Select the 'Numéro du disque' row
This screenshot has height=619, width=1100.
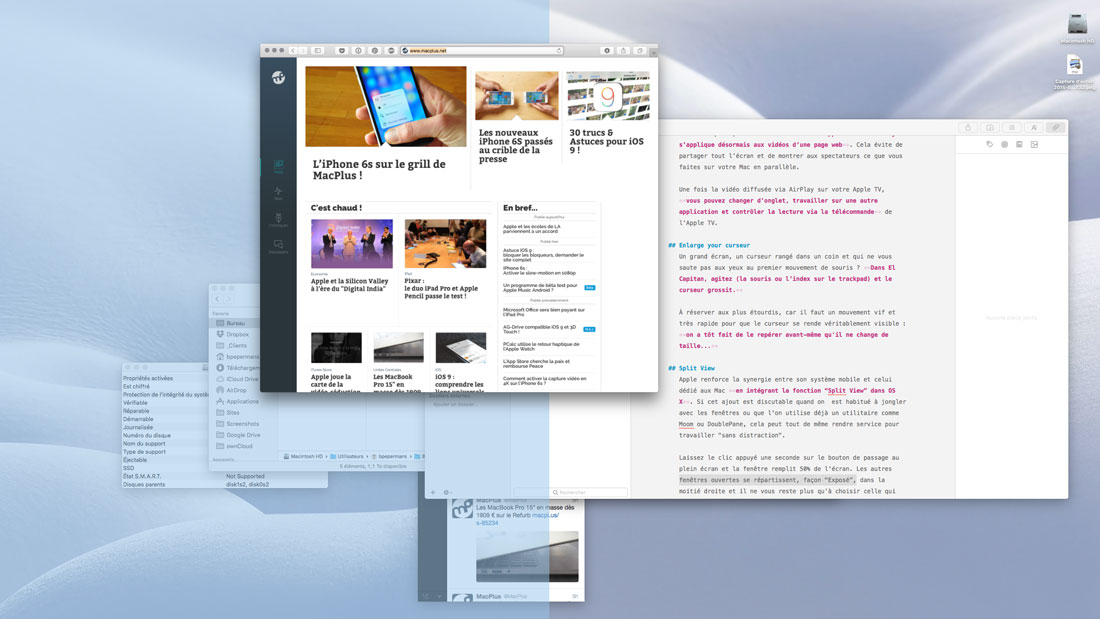click(166, 435)
